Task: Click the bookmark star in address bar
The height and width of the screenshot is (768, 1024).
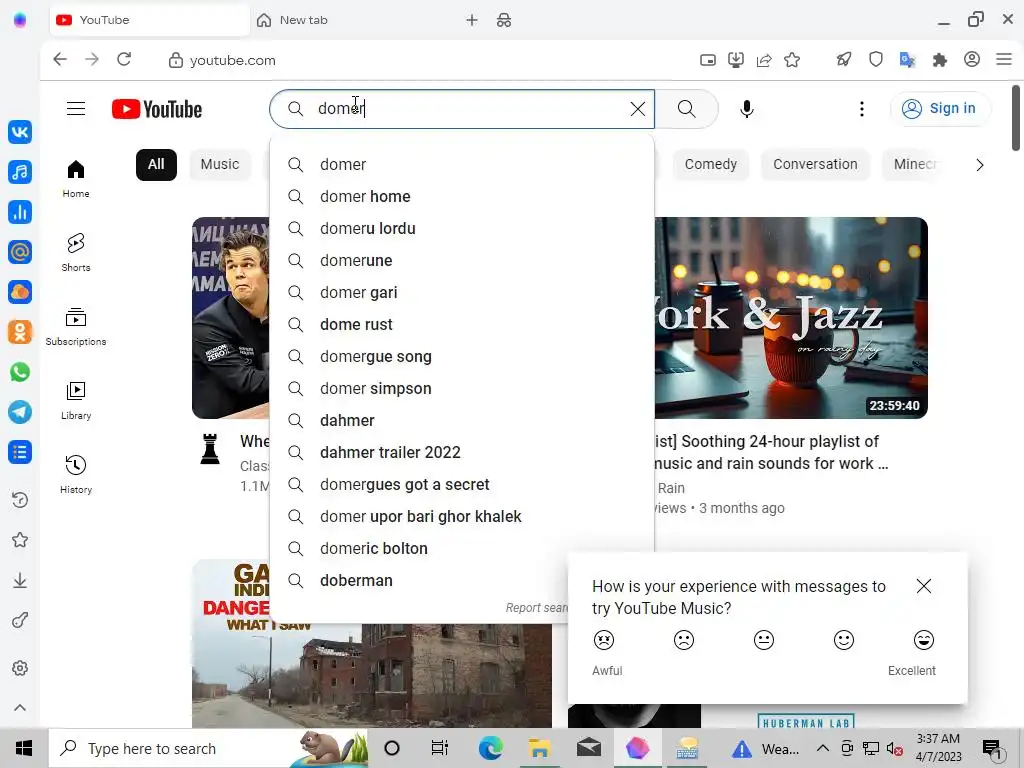Action: [x=792, y=60]
